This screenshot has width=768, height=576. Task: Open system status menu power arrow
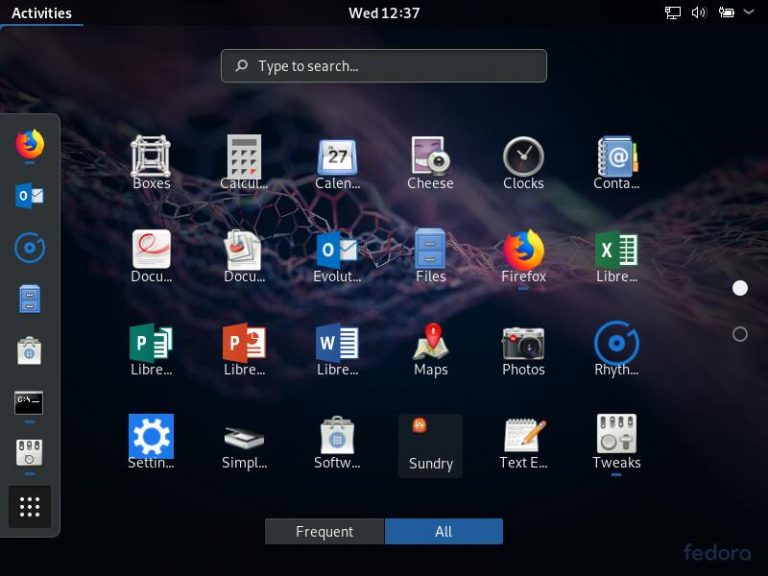748,13
